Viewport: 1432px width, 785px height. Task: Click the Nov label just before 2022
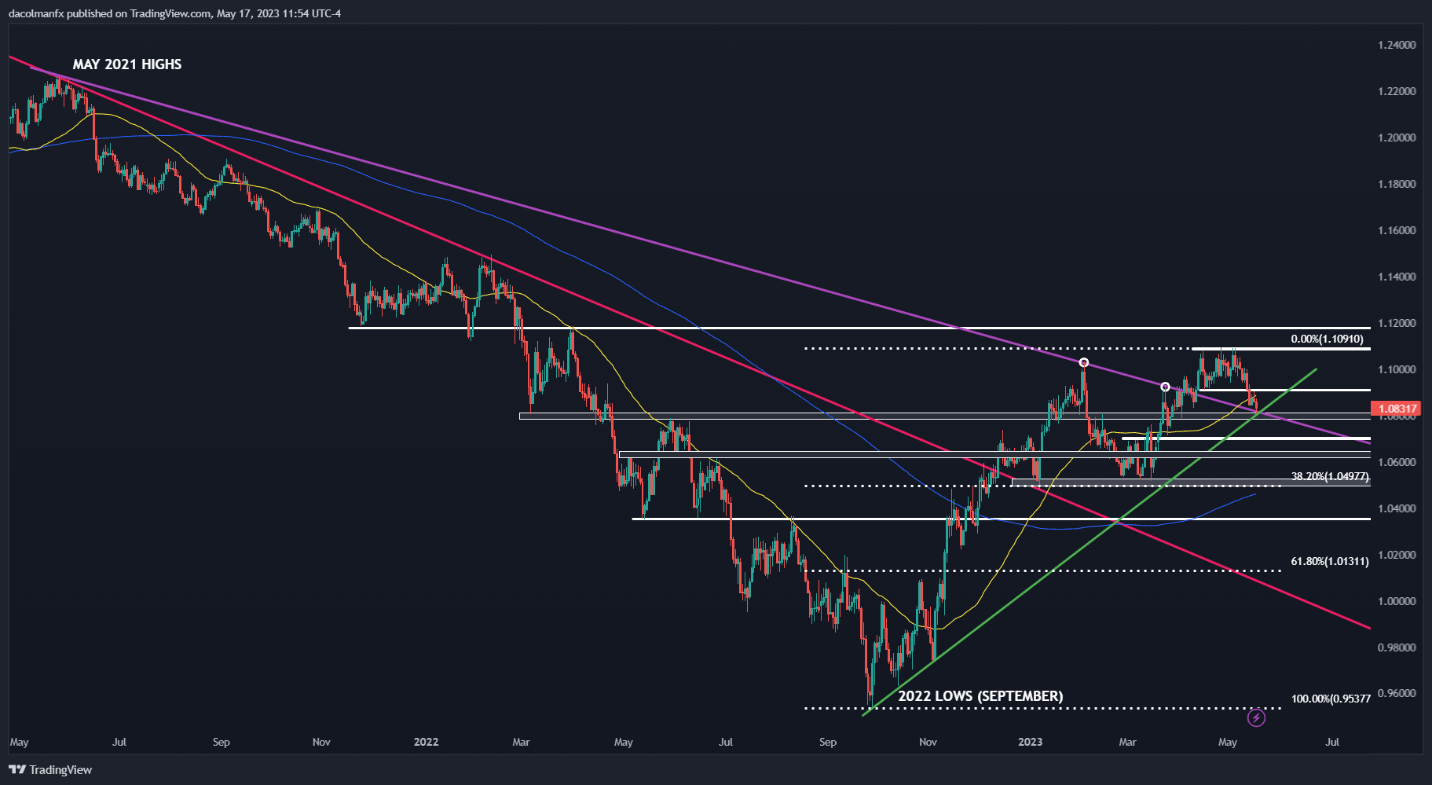point(321,743)
